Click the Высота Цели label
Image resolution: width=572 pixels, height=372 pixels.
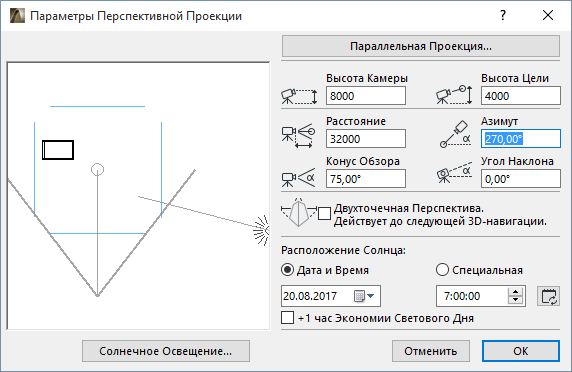pos(515,78)
